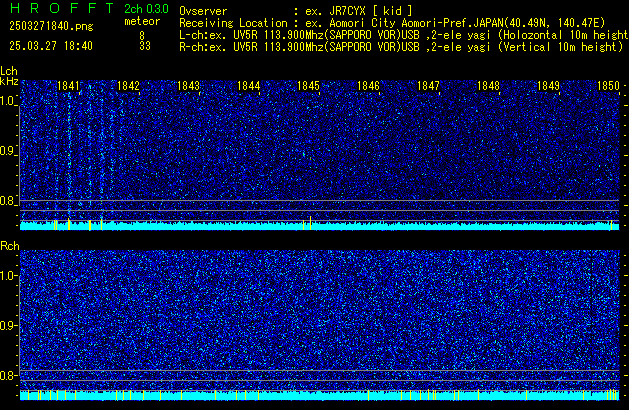Click the 'meteor' count label
This screenshot has height=410, width=629.
(142, 21)
